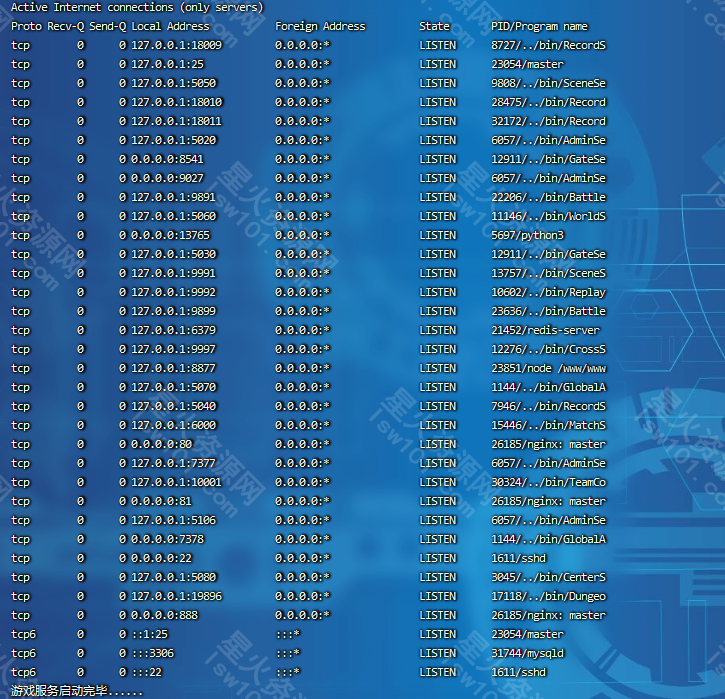Click the 'State' column header
Image resolution: width=725 pixels, height=699 pixels.
435,26
